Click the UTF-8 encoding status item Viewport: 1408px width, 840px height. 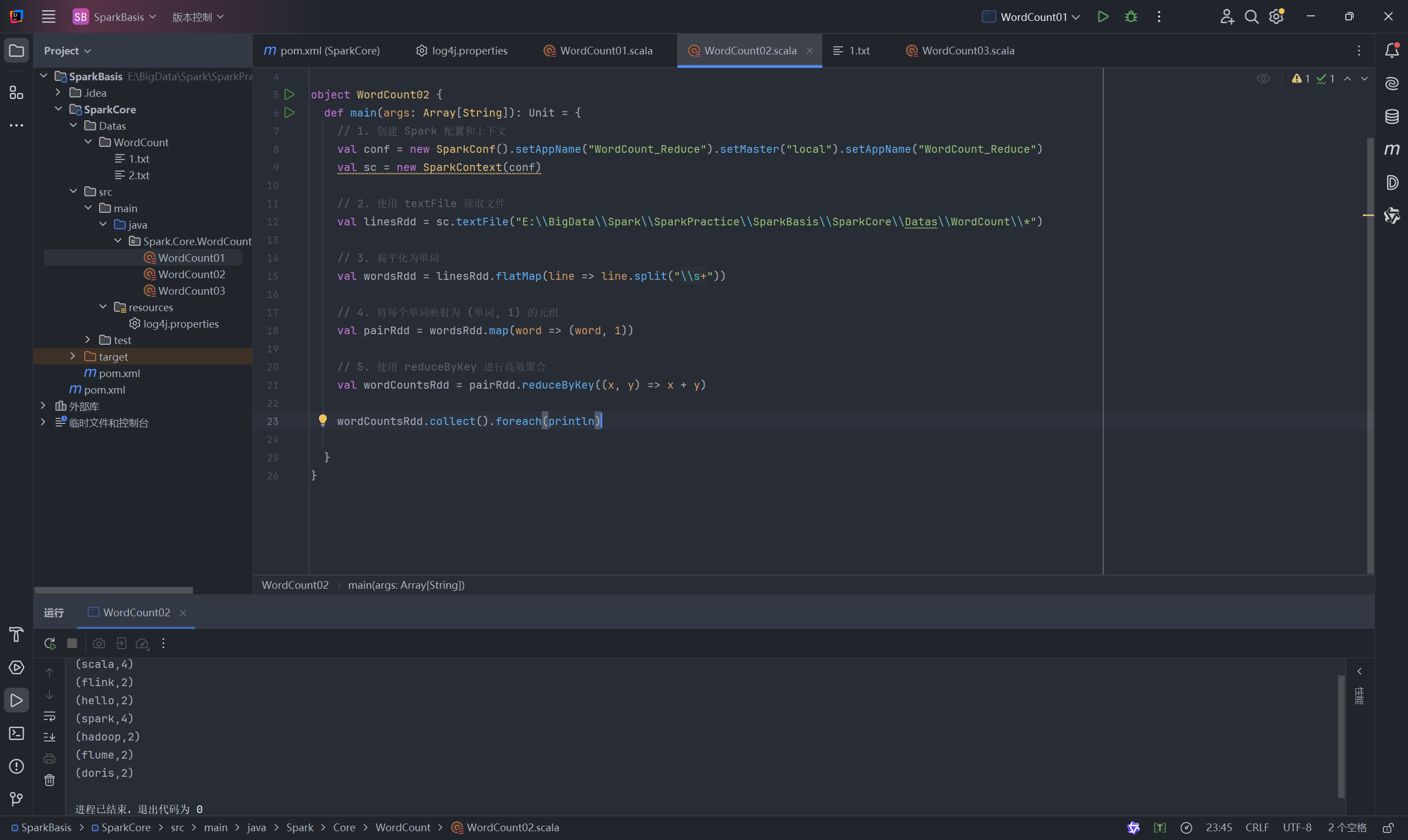coord(1296,827)
